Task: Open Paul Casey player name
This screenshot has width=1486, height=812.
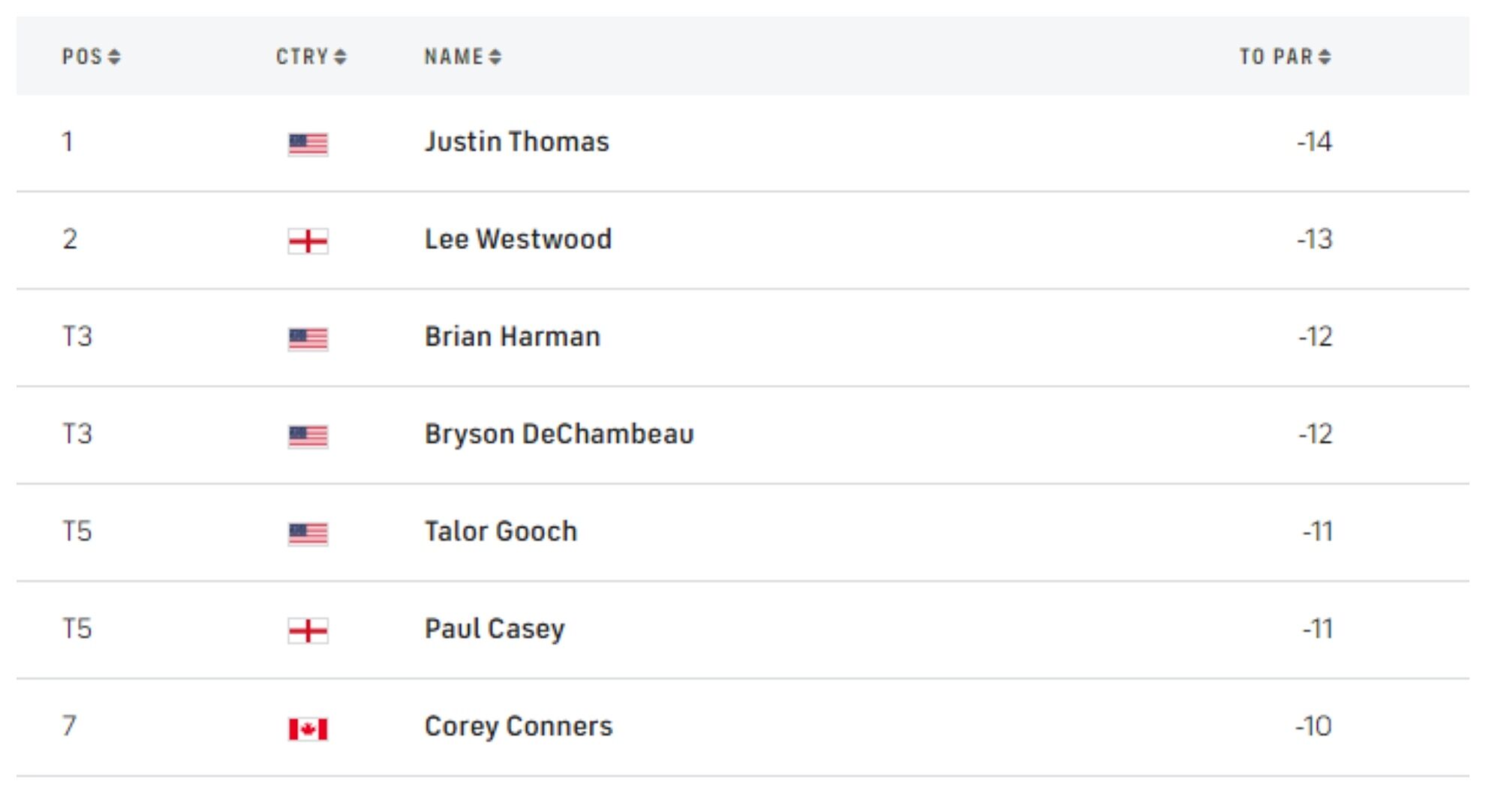Action: click(495, 629)
